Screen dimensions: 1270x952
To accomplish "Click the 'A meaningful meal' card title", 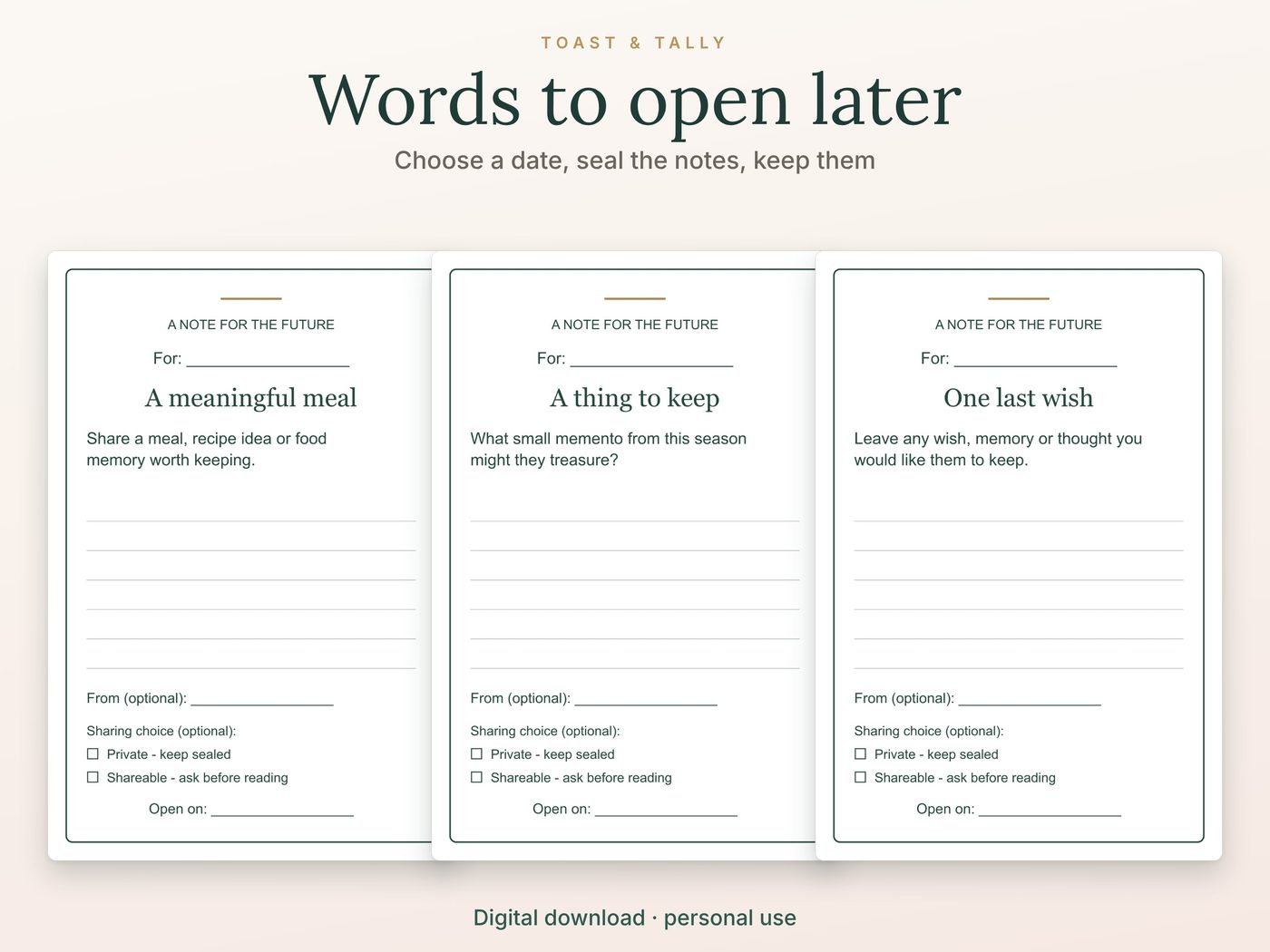I will click(251, 398).
